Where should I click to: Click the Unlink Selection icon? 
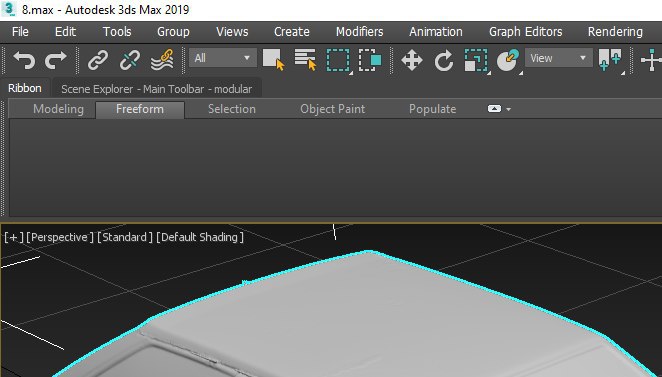coord(130,60)
